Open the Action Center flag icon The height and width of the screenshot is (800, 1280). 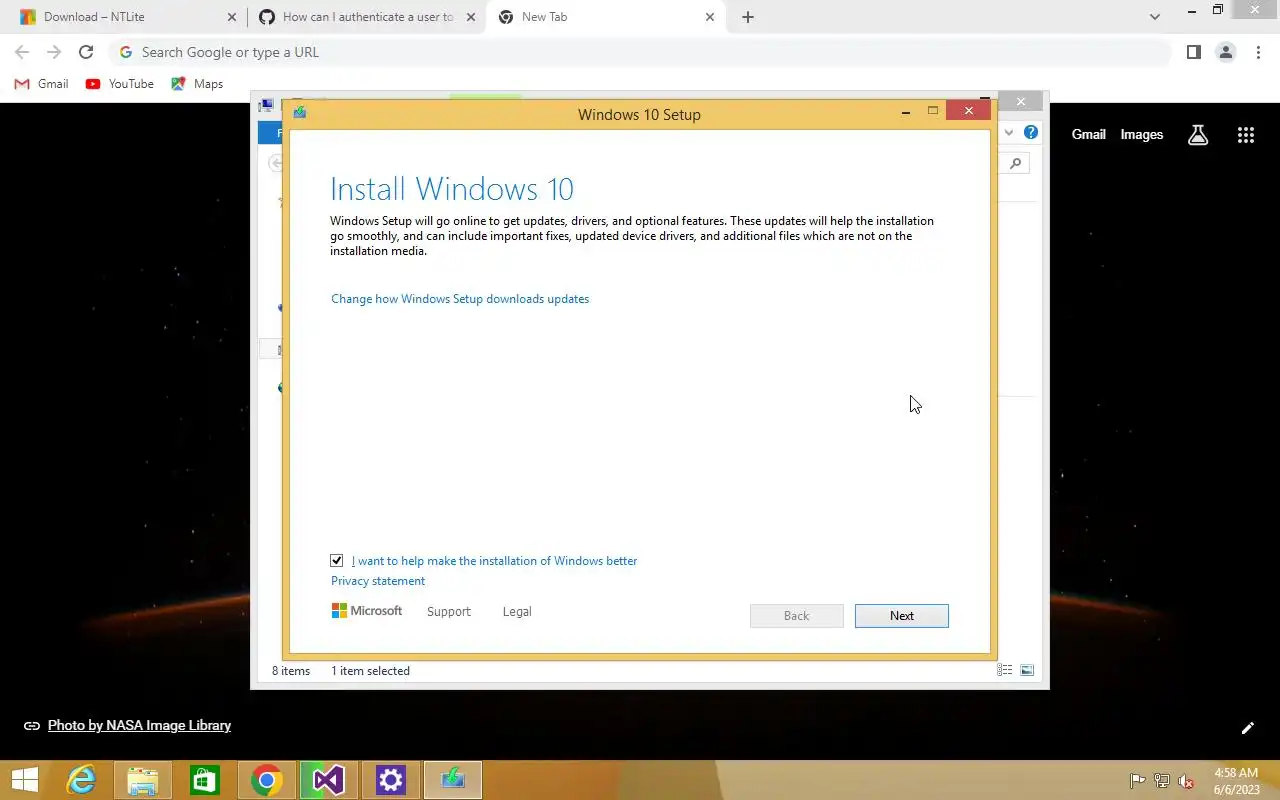click(1137, 781)
